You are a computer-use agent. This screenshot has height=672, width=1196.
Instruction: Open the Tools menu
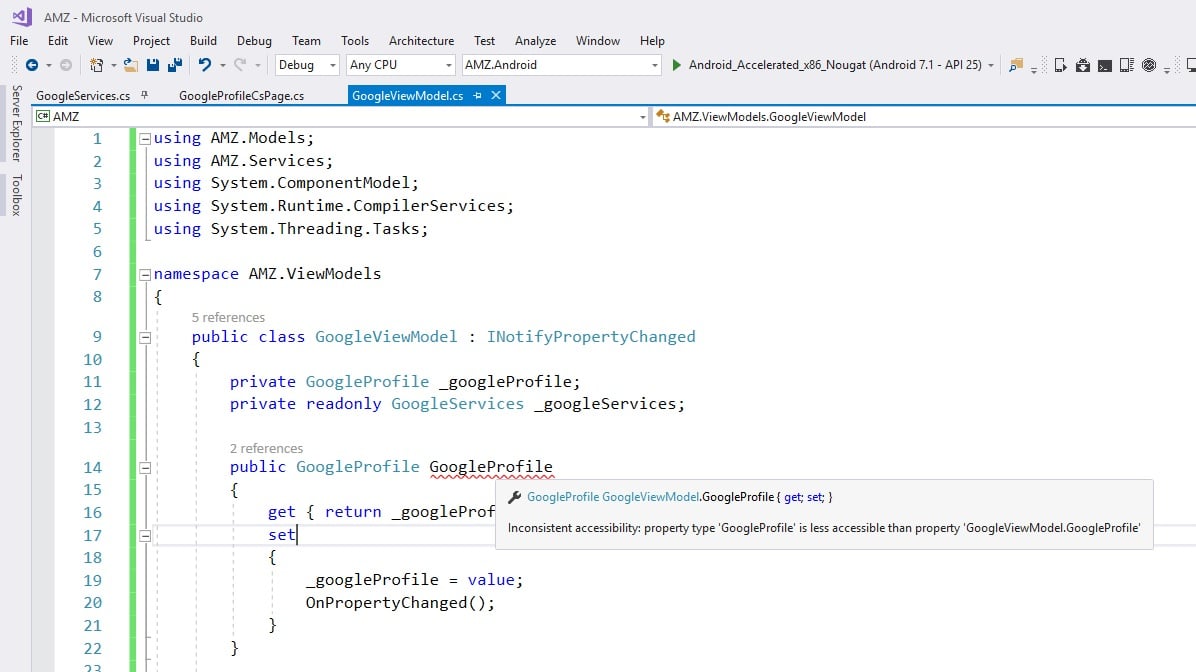[355, 41]
